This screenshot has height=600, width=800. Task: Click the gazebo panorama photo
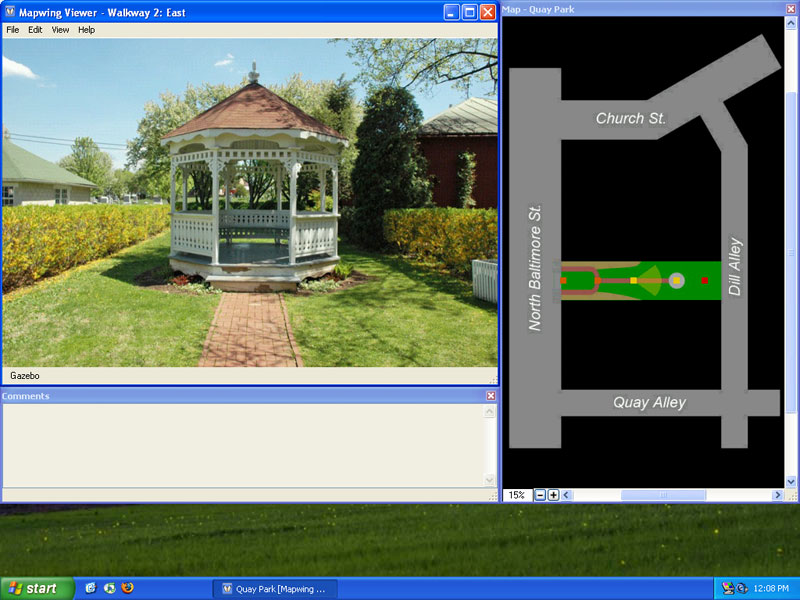tap(250, 203)
